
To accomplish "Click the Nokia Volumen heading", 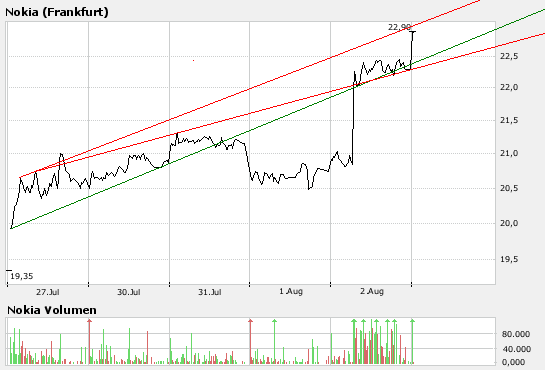I will pos(52,310).
